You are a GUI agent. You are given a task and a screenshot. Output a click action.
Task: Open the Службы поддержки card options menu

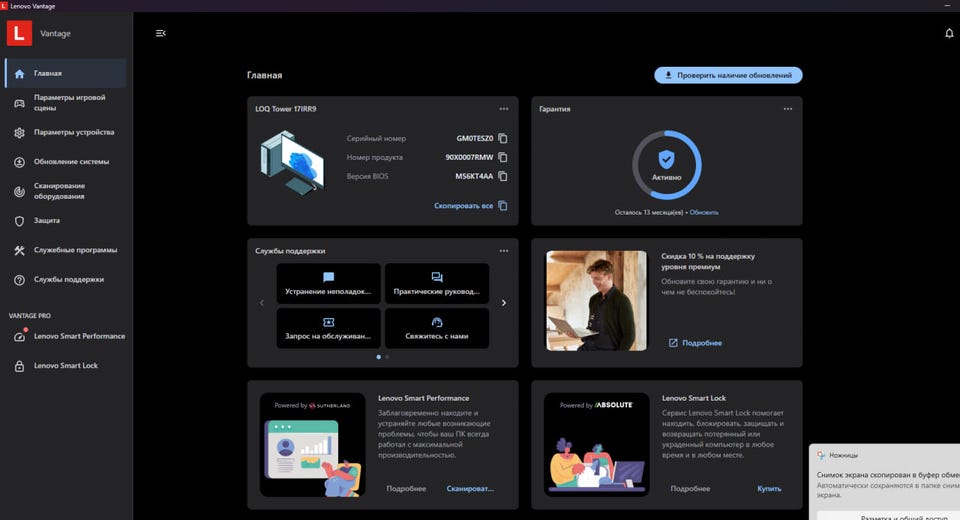click(503, 251)
